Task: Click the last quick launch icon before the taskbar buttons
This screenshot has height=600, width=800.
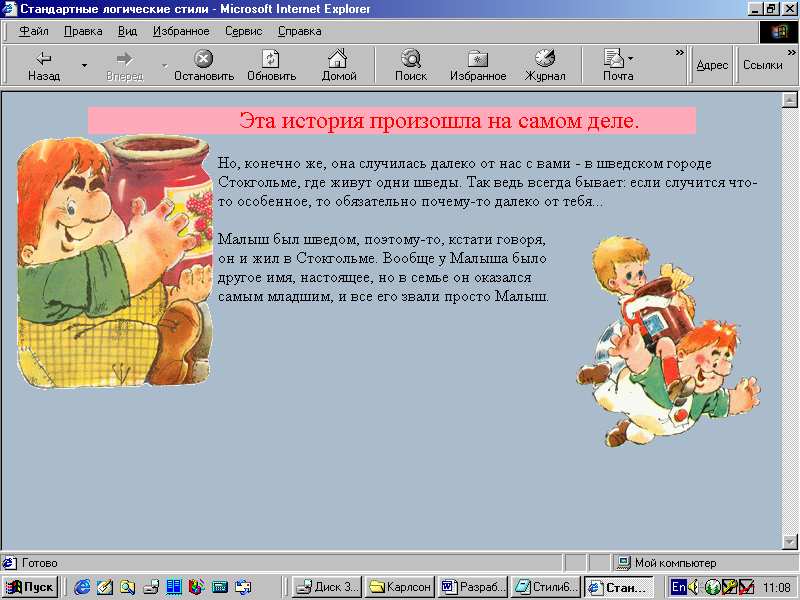Action: pos(243,587)
